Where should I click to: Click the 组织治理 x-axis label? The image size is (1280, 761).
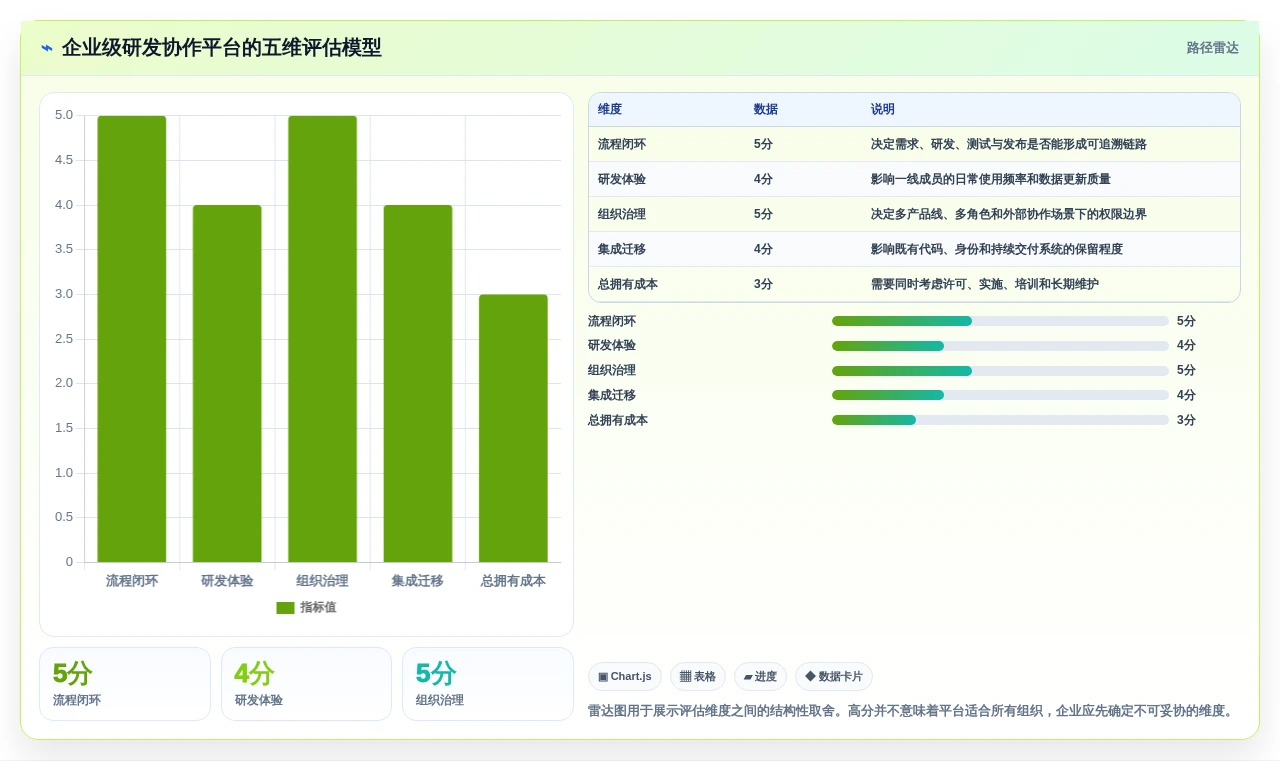[x=322, y=581]
